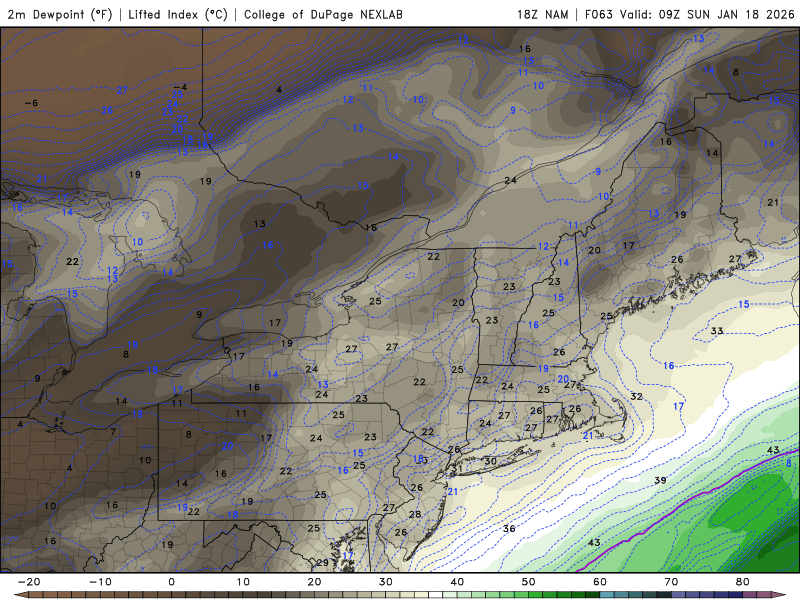Click the "32" dewpoint value near Cape Cod
800x600 pixels.
coord(636,396)
